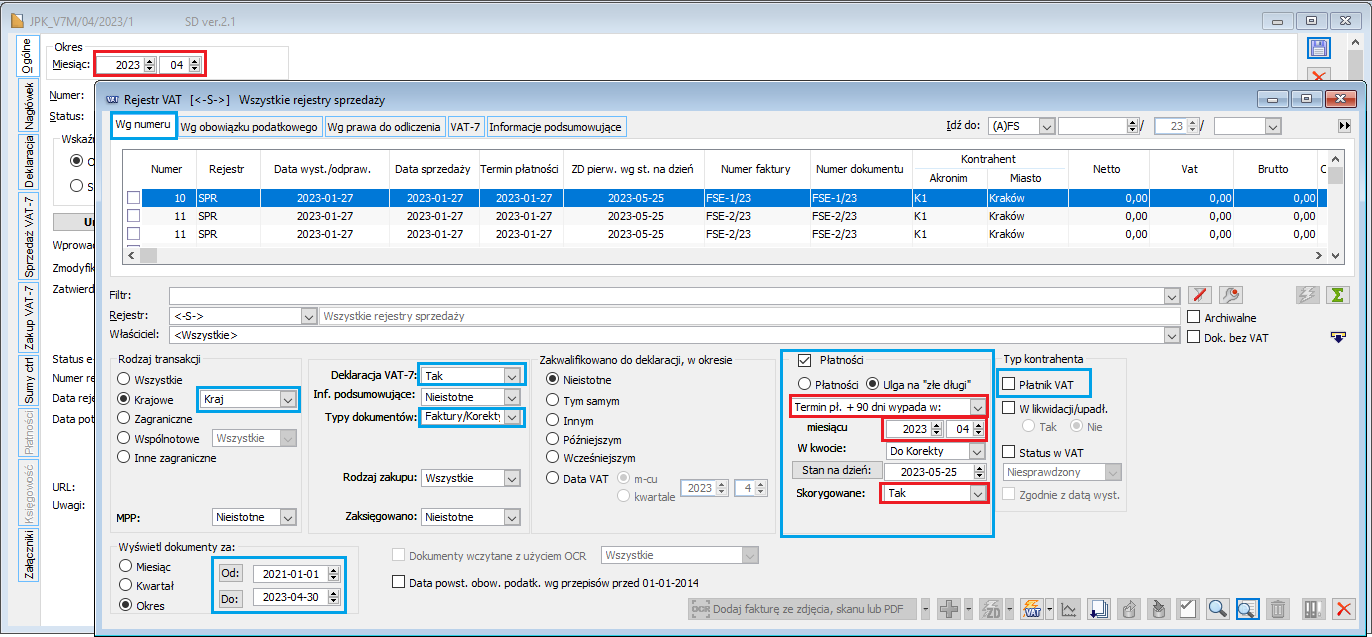The width and height of the screenshot is (1372, 637).
Task: Select the Wszystkie transaction type radio
Action: tap(124, 379)
